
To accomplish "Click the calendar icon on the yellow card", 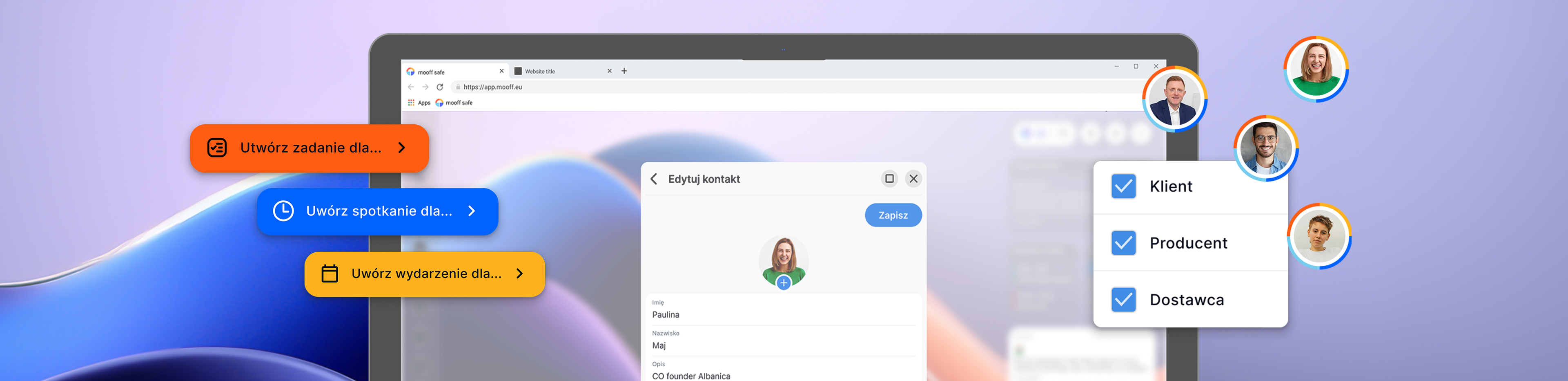I will click(329, 274).
